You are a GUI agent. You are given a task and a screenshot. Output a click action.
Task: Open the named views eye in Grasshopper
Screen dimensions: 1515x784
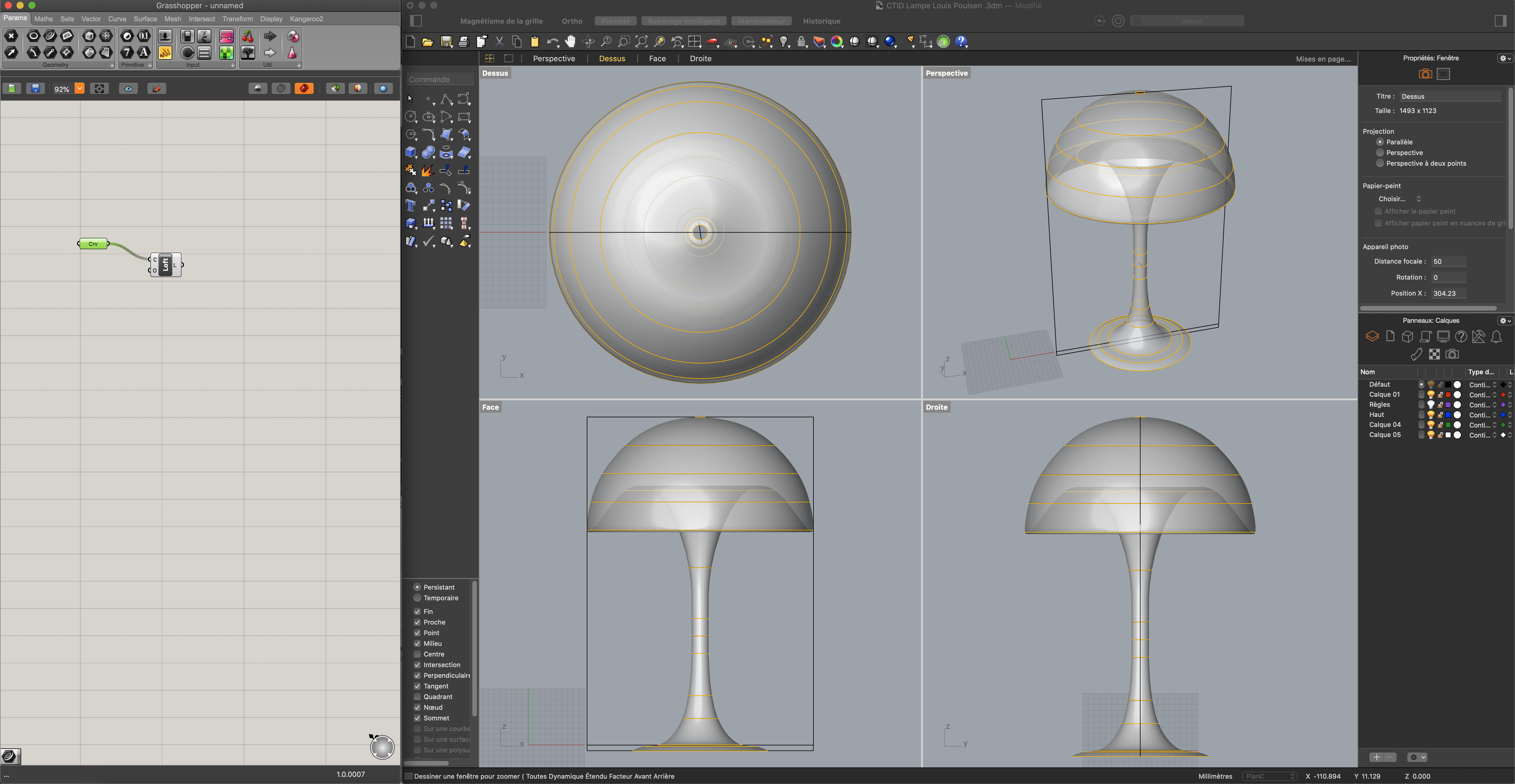(x=128, y=88)
